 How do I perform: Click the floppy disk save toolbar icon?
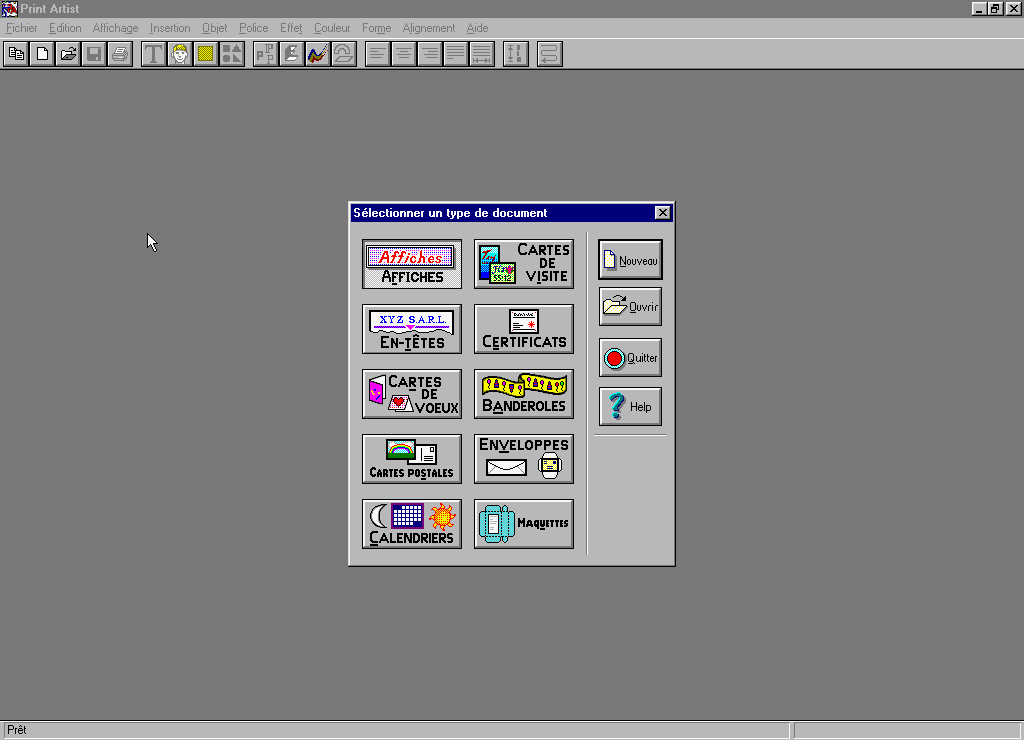point(94,54)
